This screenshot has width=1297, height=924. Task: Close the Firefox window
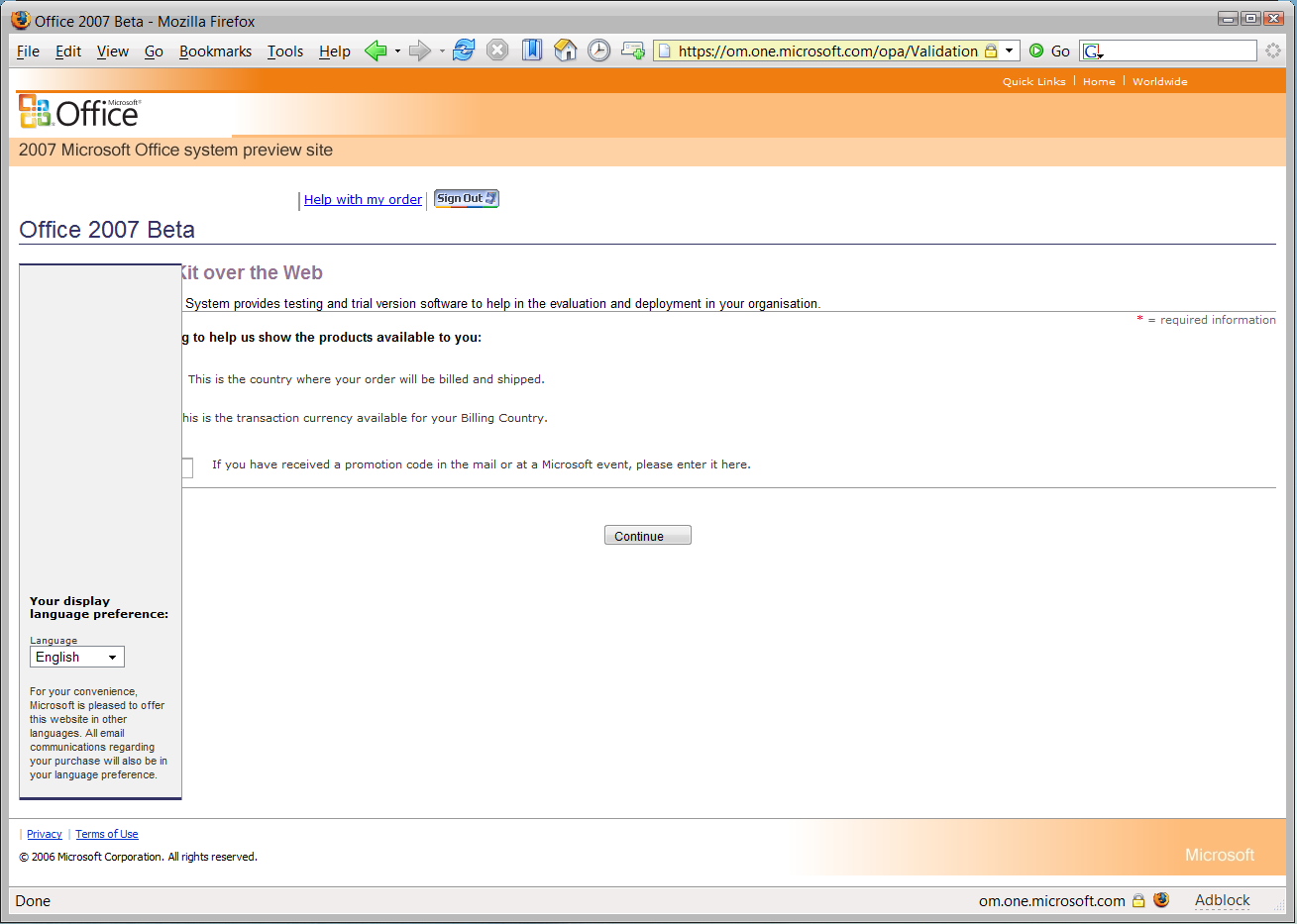pos(1274,18)
